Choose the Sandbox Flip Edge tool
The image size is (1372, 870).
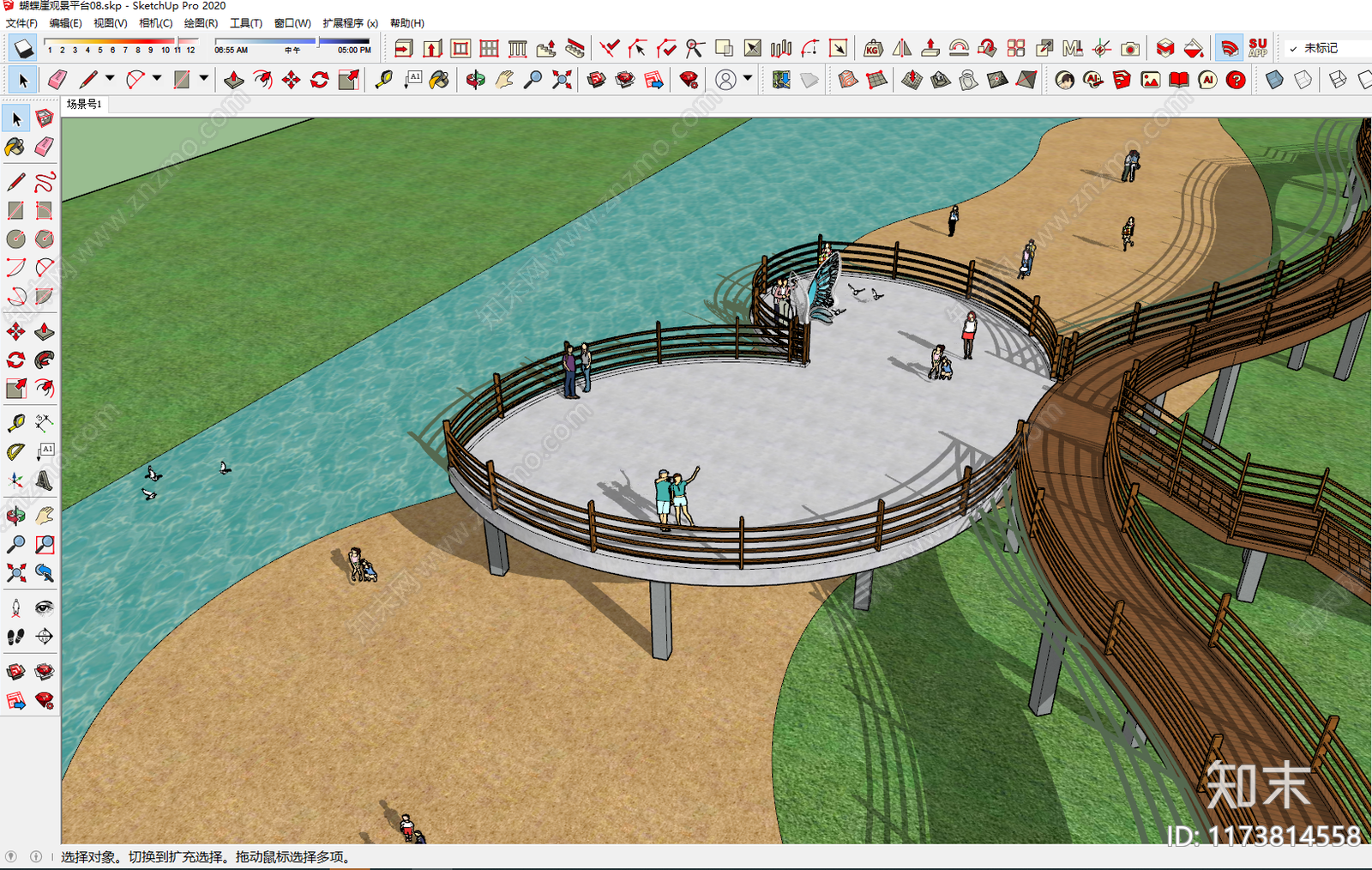(1026, 80)
